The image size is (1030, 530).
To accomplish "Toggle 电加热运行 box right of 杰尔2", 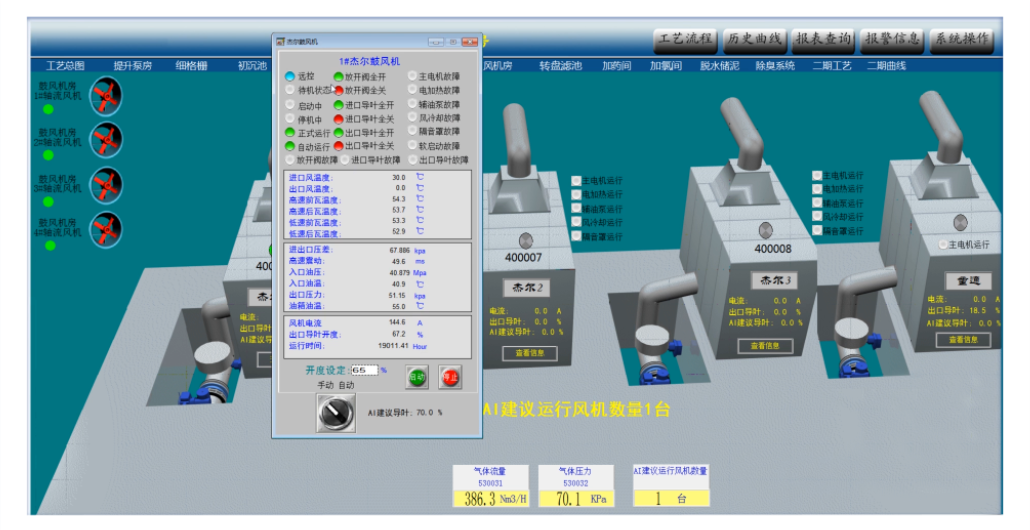I will (x=576, y=194).
